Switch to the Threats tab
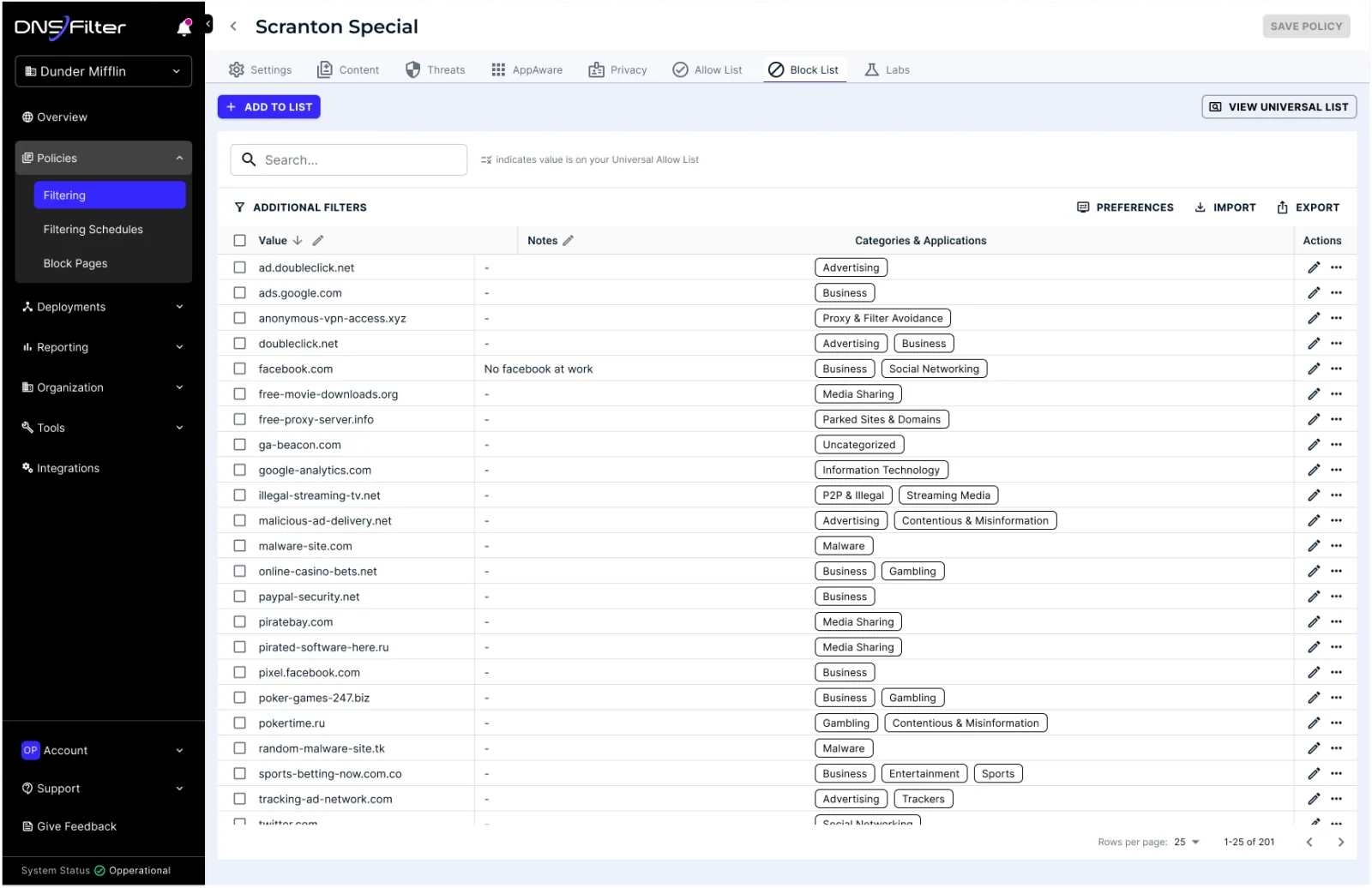Viewport: 1372px width, 888px height. pos(436,70)
